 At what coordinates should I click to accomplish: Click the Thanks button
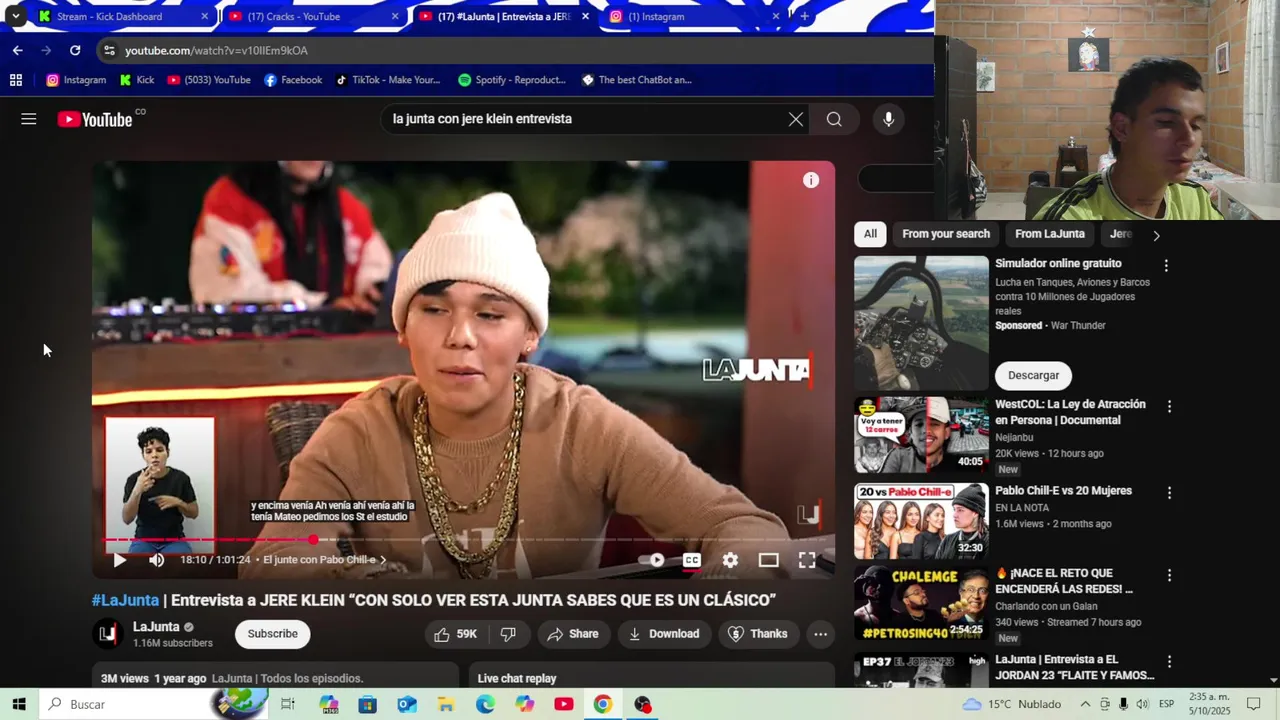tap(758, 634)
